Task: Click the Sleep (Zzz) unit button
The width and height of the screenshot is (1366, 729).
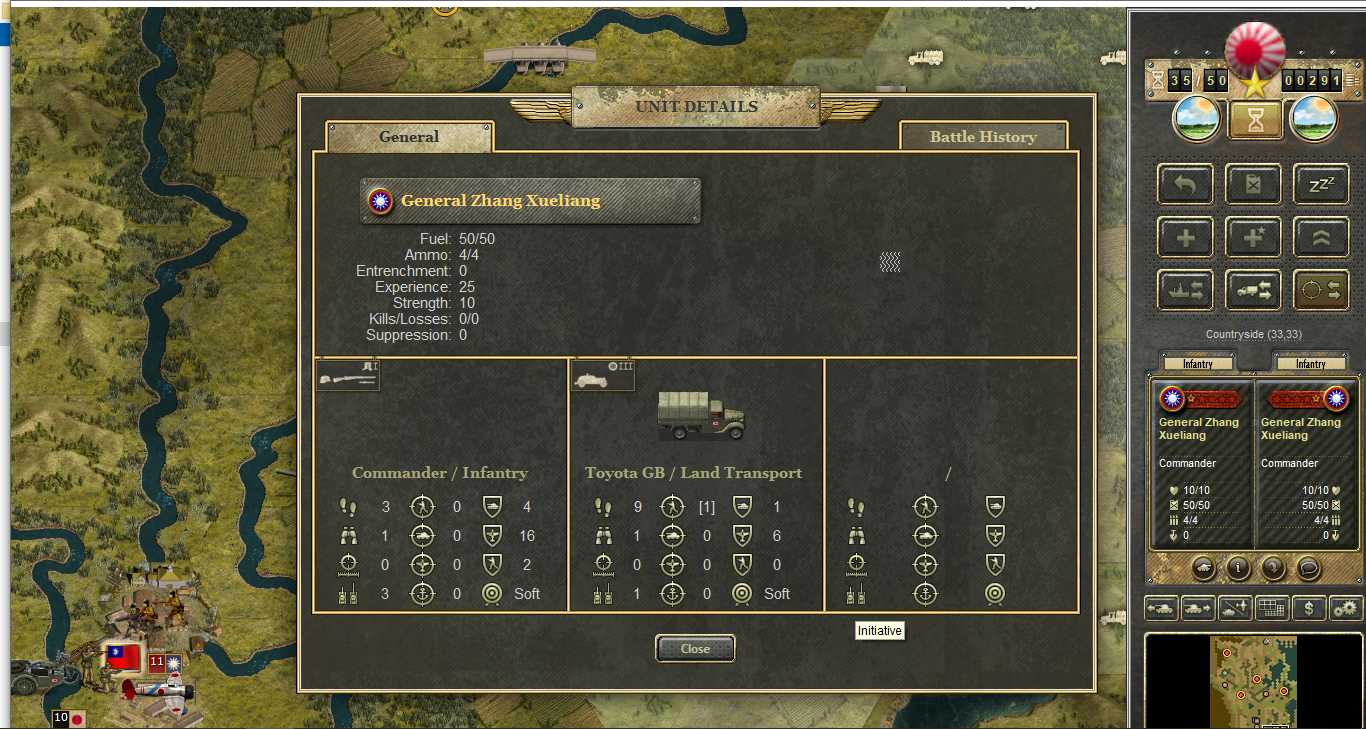Action: pos(1321,184)
